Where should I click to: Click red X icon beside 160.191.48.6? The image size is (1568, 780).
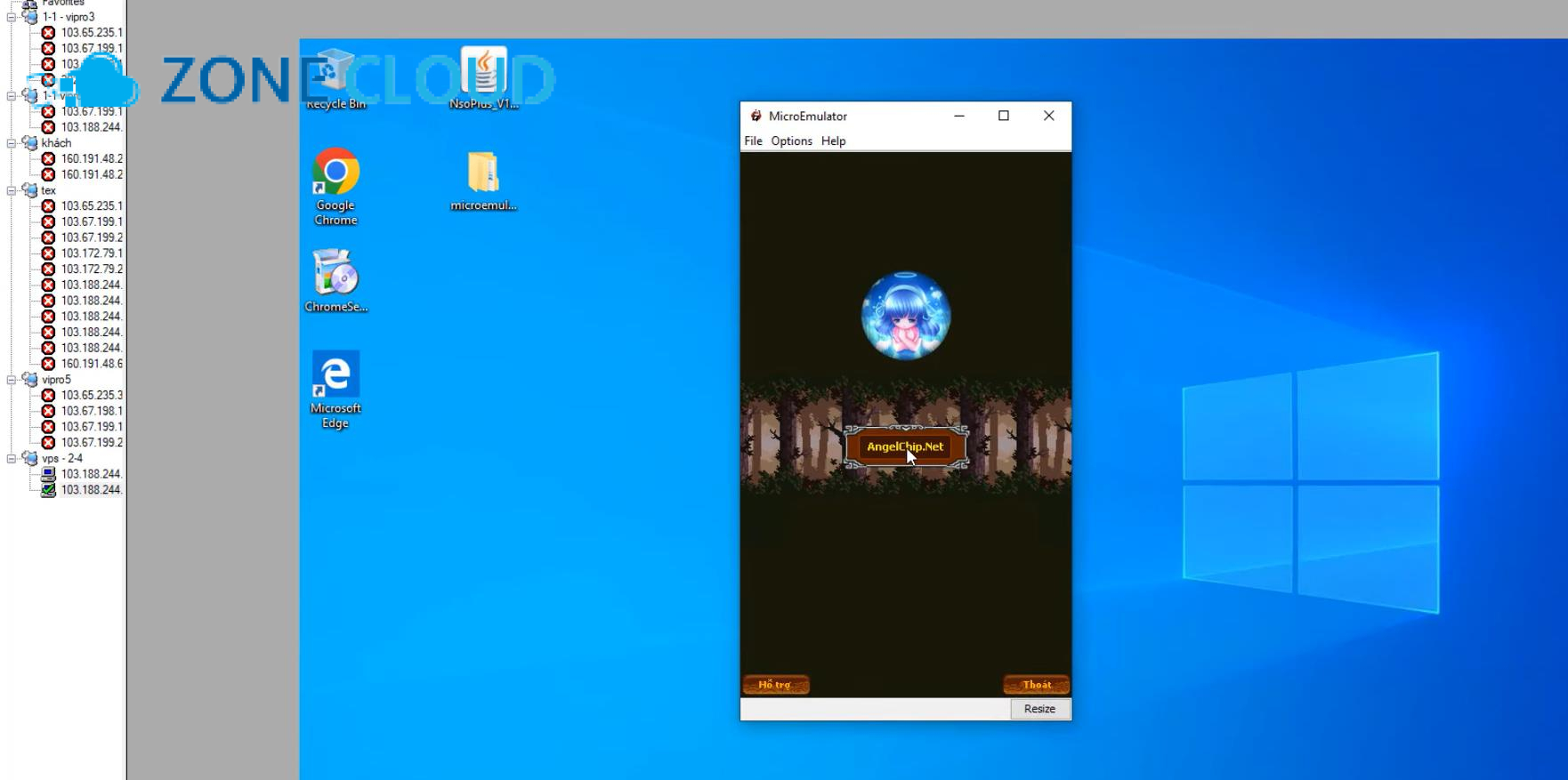(48, 364)
